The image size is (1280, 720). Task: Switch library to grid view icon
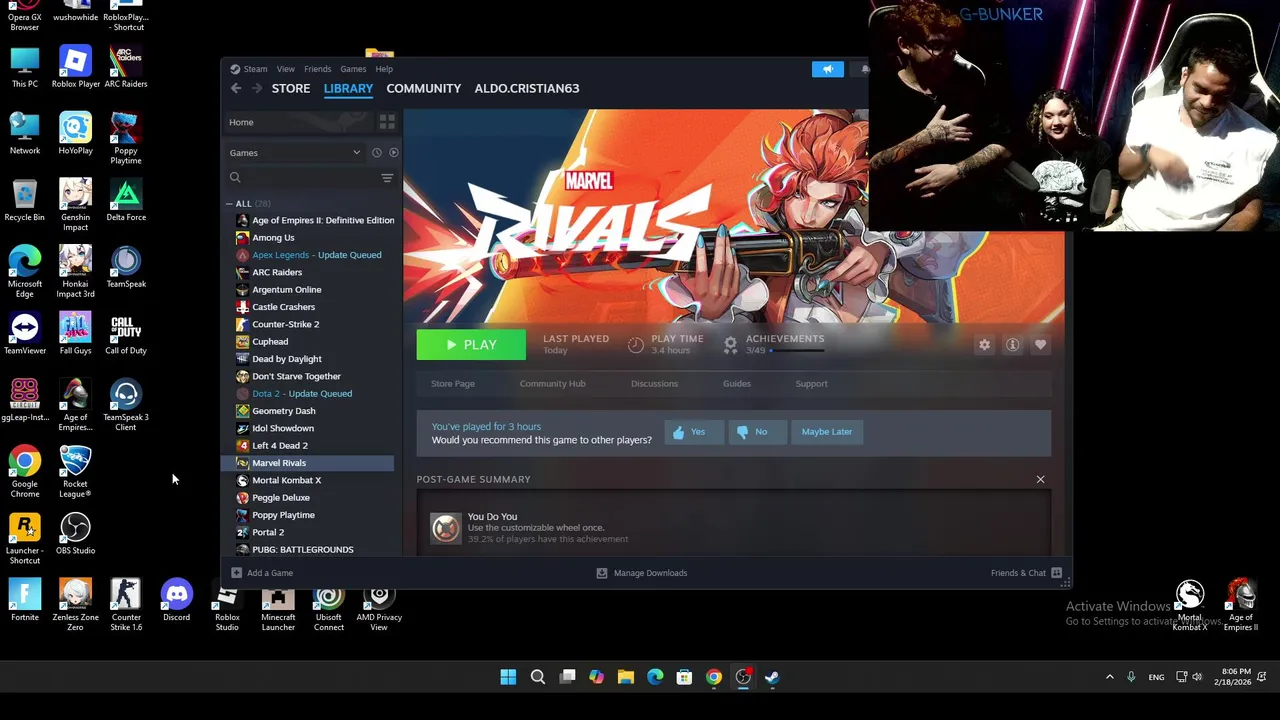point(387,122)
